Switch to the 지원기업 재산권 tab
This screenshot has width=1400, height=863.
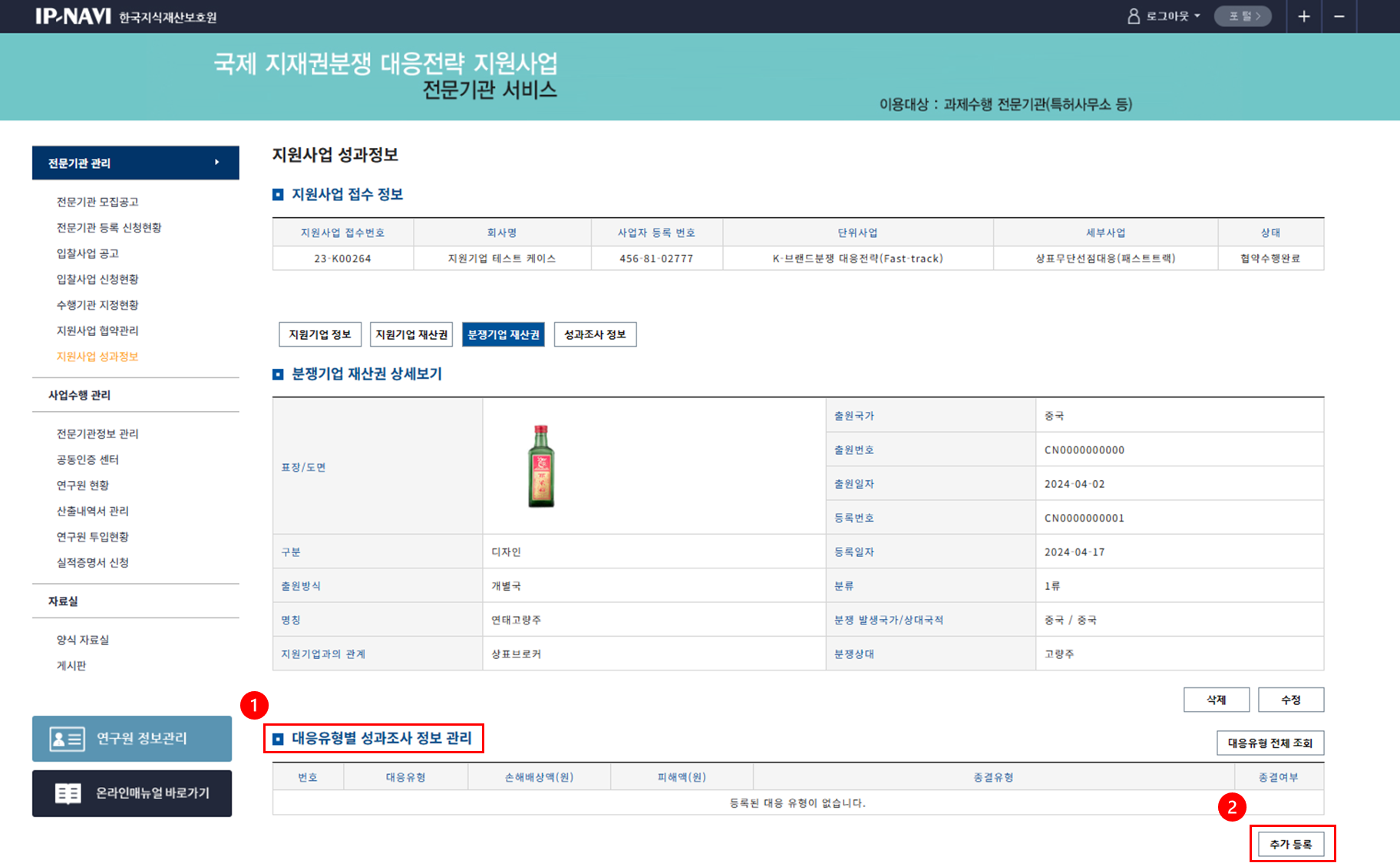(x=411, y=334)
